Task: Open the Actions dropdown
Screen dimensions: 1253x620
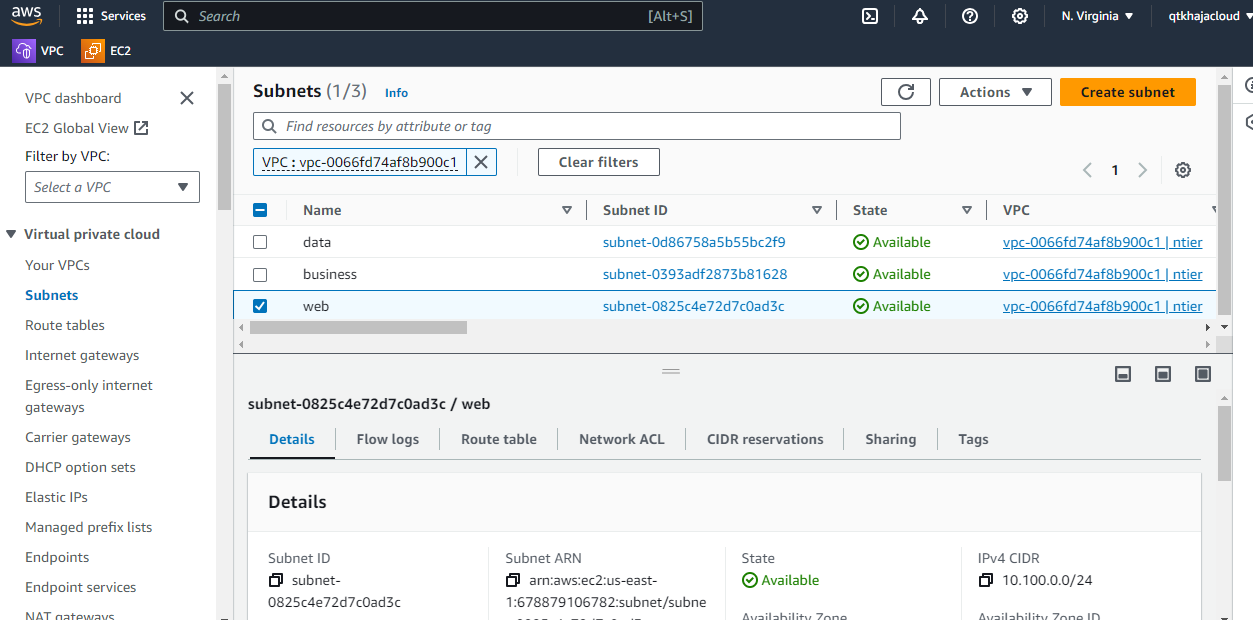Action: click(x=994, y=91)
